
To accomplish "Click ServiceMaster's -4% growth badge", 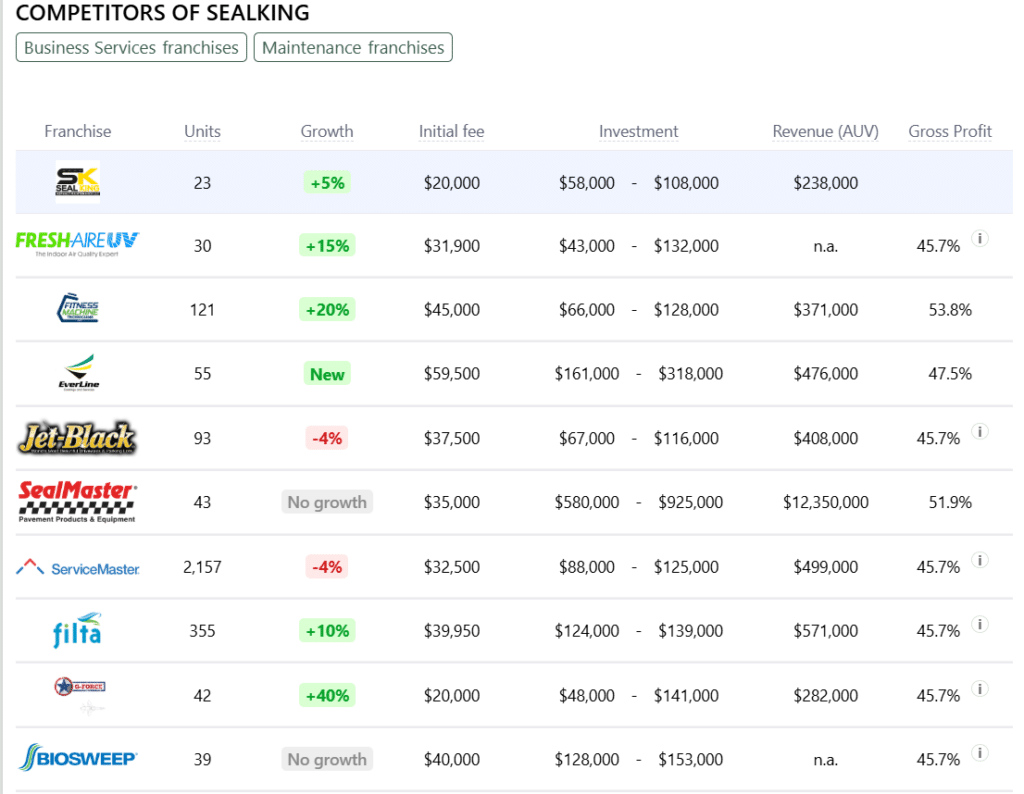I will pyautogui.click(x=327, y=567).
